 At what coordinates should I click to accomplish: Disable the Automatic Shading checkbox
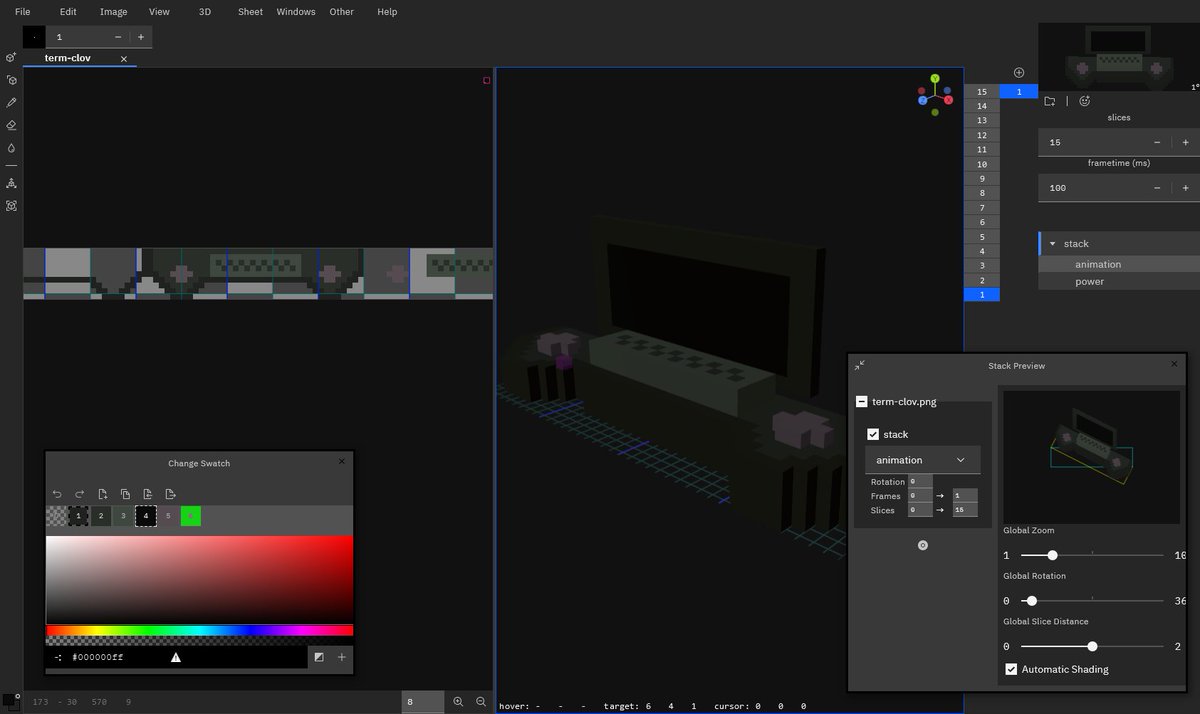tap(1011, 669)
